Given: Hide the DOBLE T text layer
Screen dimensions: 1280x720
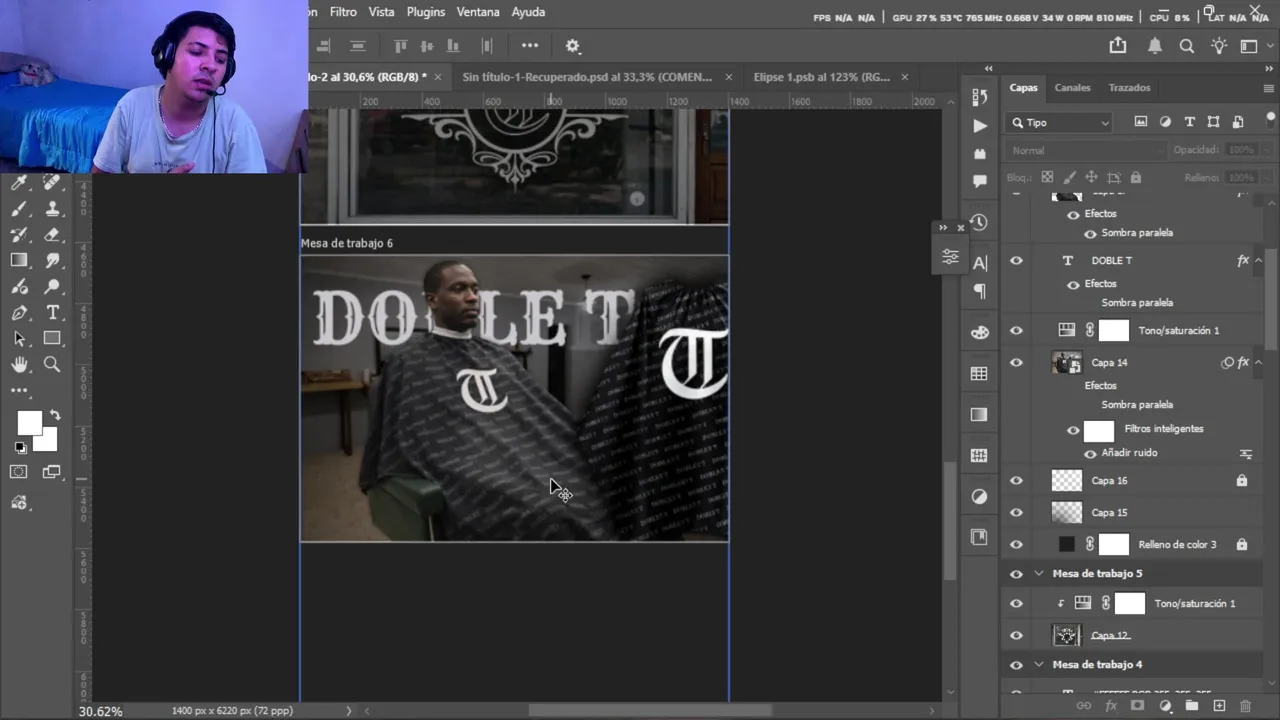Looking at the screenshot, I should coord(1016,261).
